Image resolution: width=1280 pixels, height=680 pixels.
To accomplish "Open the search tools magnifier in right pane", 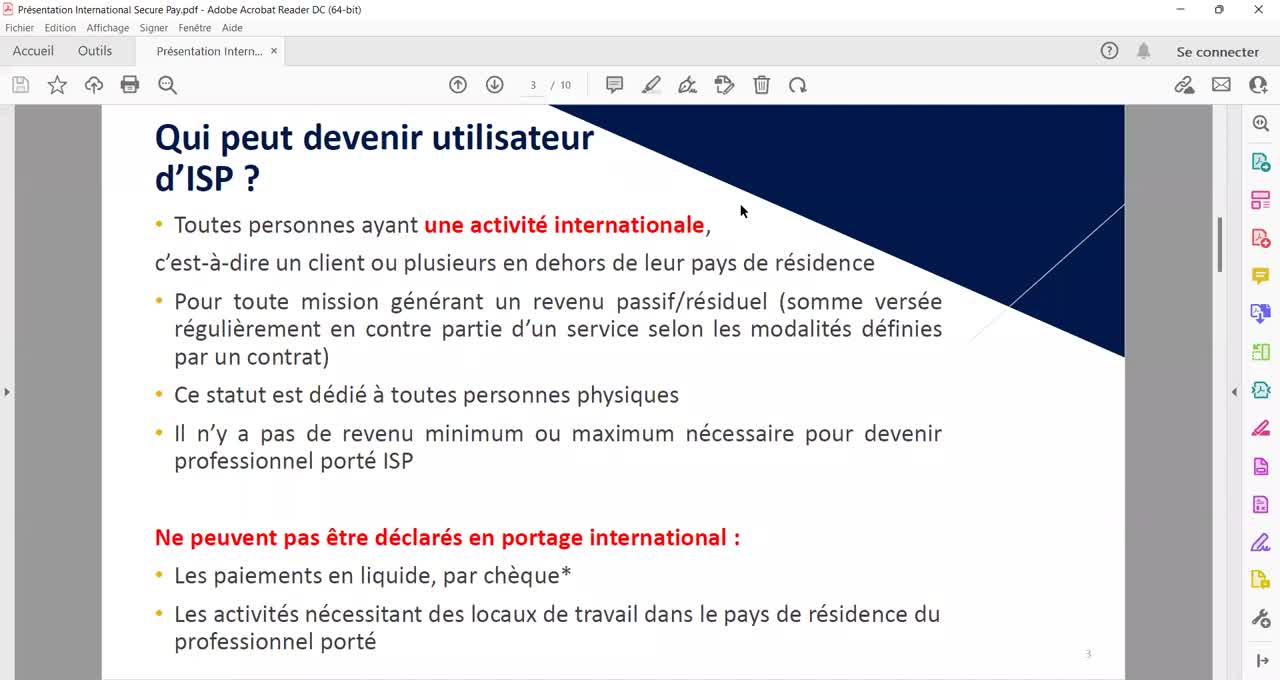I will (x=1260, y=124).
